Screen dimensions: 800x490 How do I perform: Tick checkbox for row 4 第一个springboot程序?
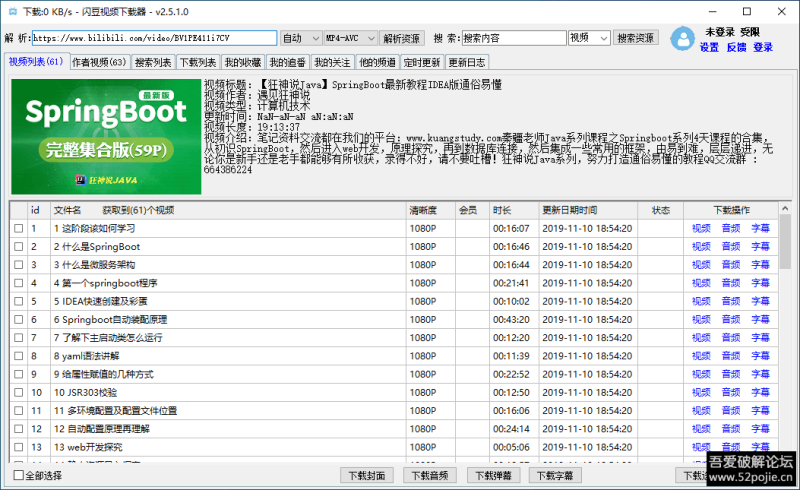19,283
